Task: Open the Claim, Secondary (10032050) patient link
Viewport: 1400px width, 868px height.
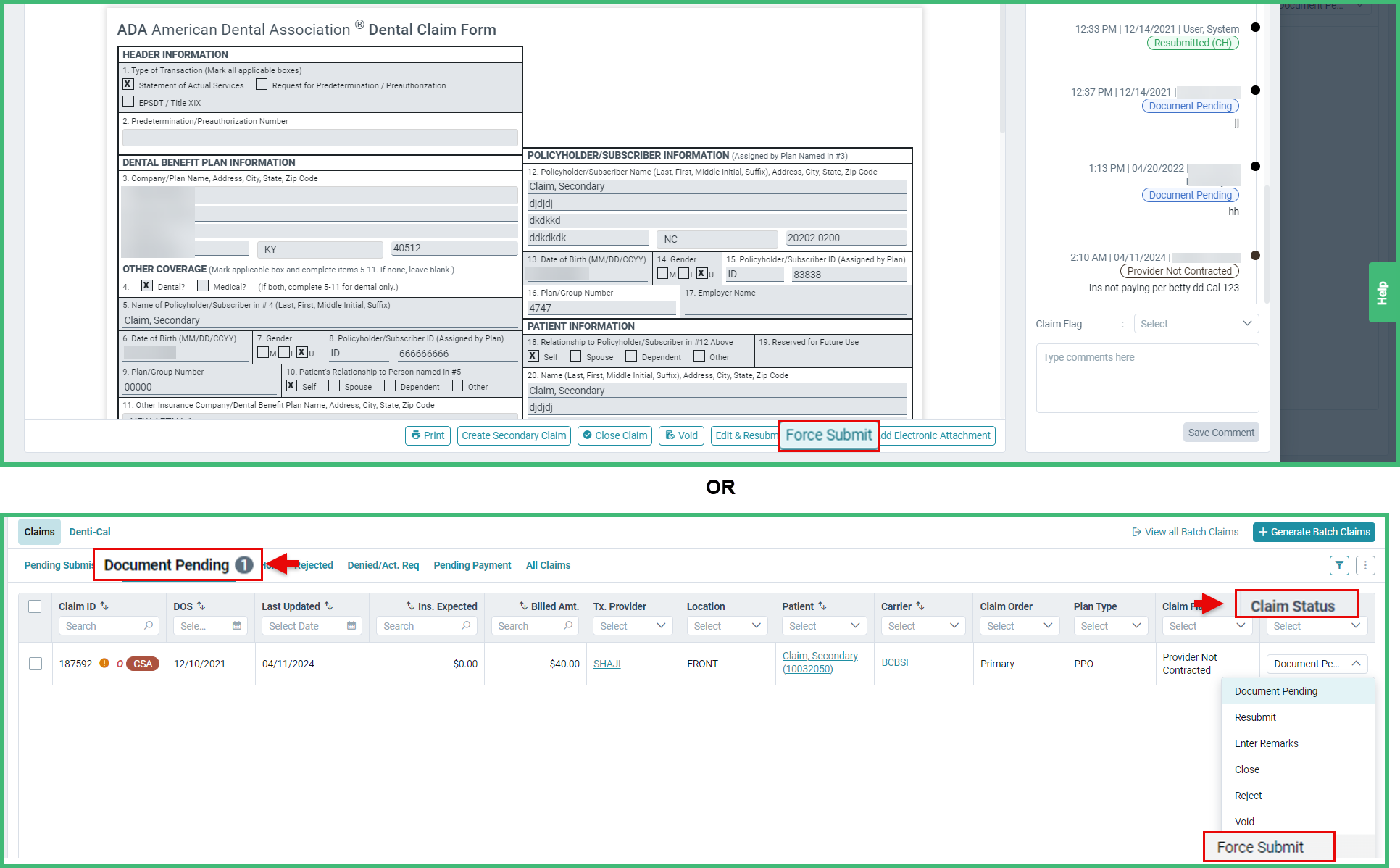Action: tap(820, 662)
